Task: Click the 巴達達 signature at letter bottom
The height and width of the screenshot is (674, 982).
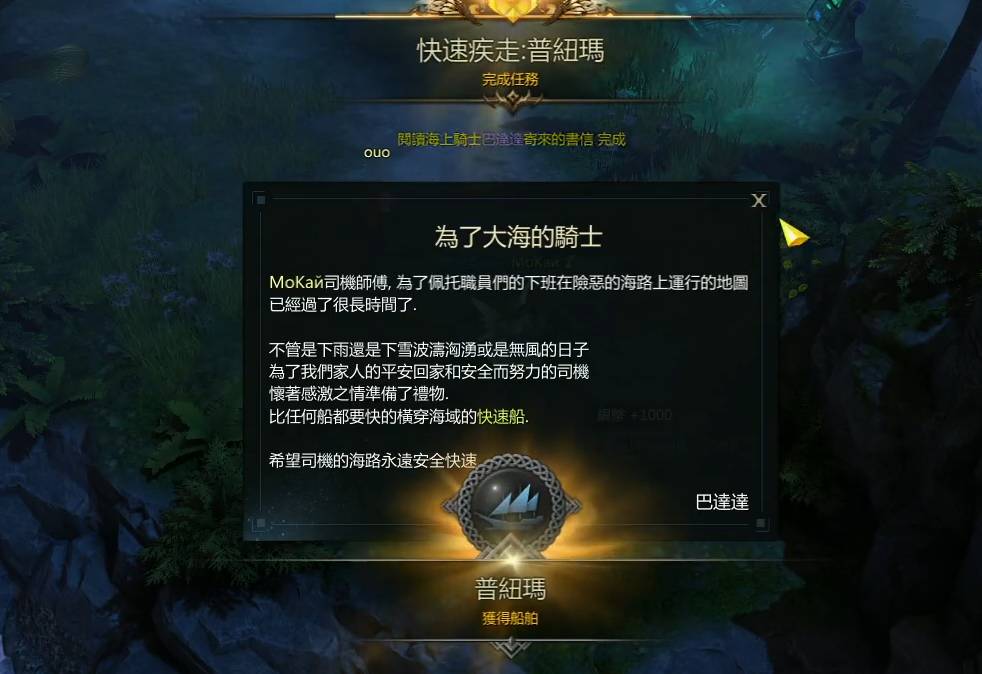Action: click(722, 502)
